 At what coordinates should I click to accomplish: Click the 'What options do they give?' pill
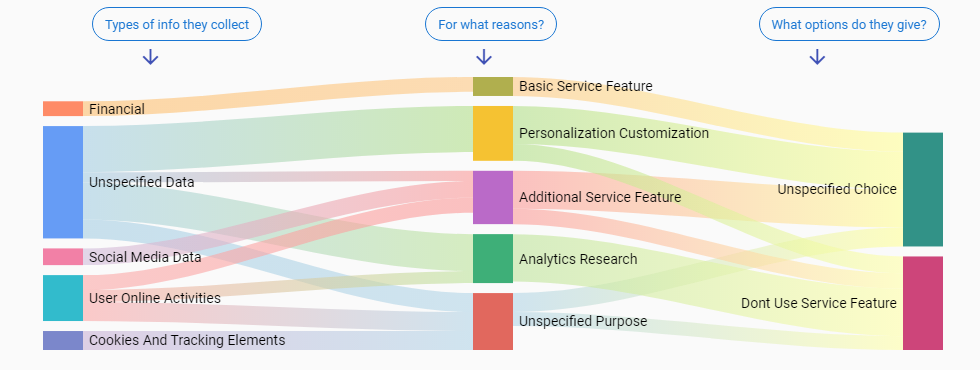pyautogui.click(x=849, y=24)
